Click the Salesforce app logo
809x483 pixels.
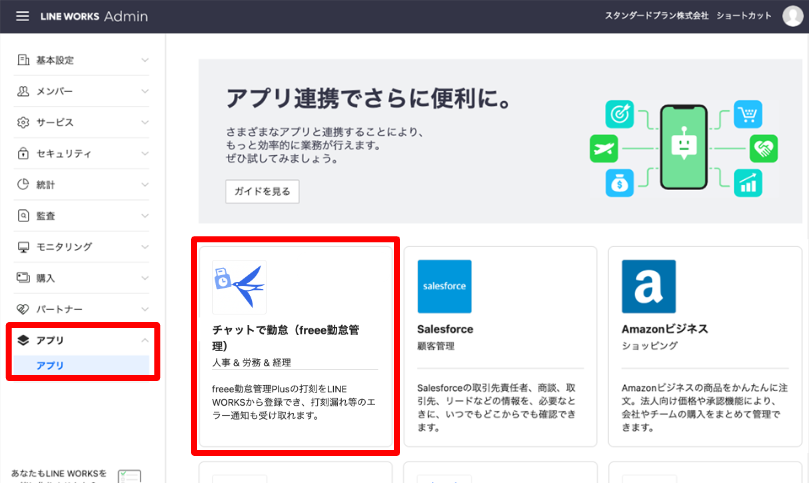click(444, 286)
